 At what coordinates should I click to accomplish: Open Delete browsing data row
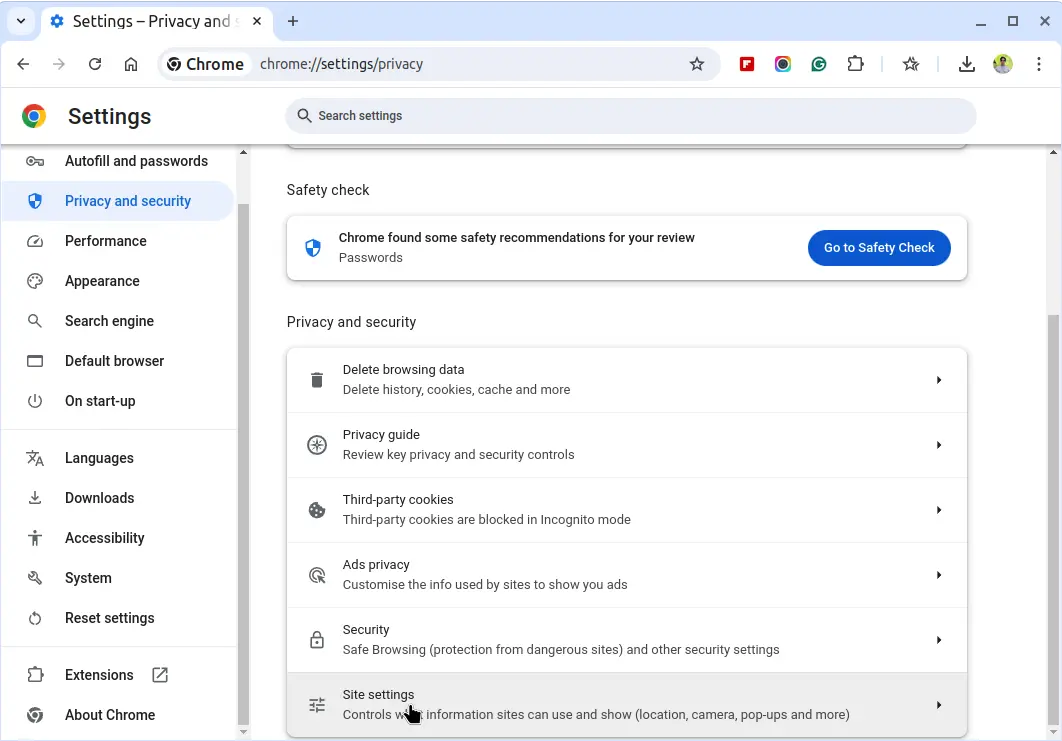[x=626, y=380]
